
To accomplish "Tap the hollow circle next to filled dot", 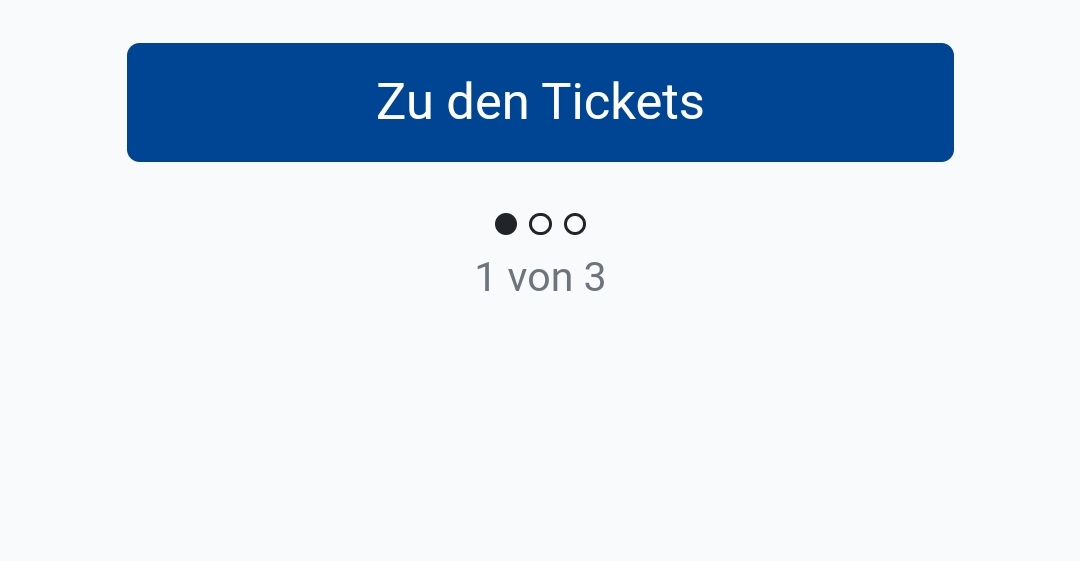I will point(541,224).
